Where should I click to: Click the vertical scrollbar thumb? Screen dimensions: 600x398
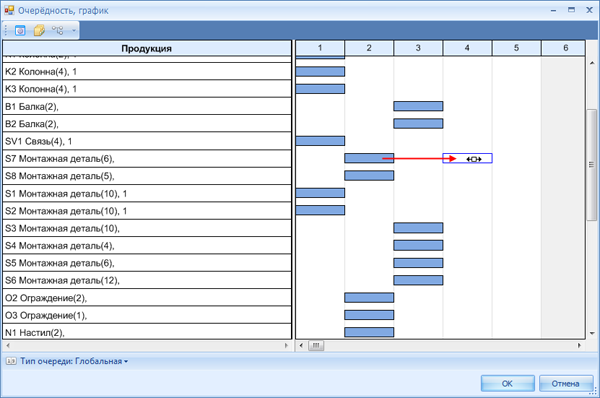point(592,165)
